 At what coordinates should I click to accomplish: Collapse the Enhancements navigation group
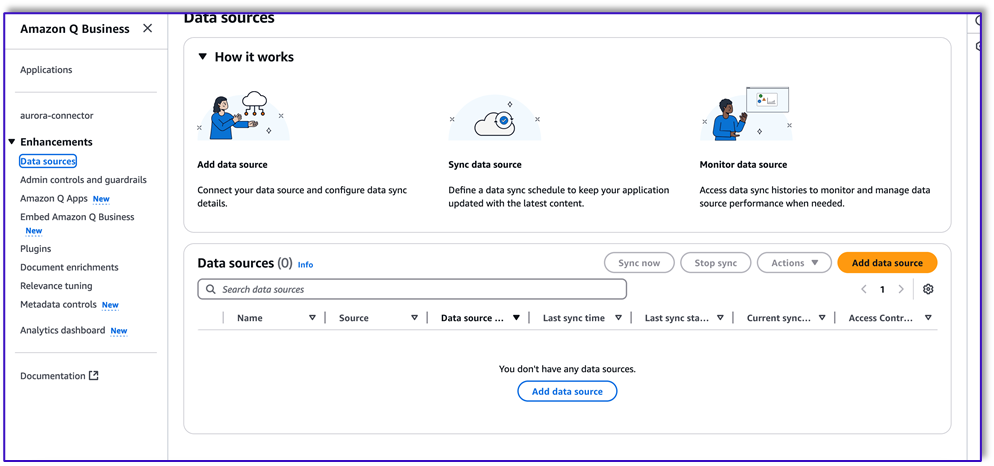(x=11, y=141)
